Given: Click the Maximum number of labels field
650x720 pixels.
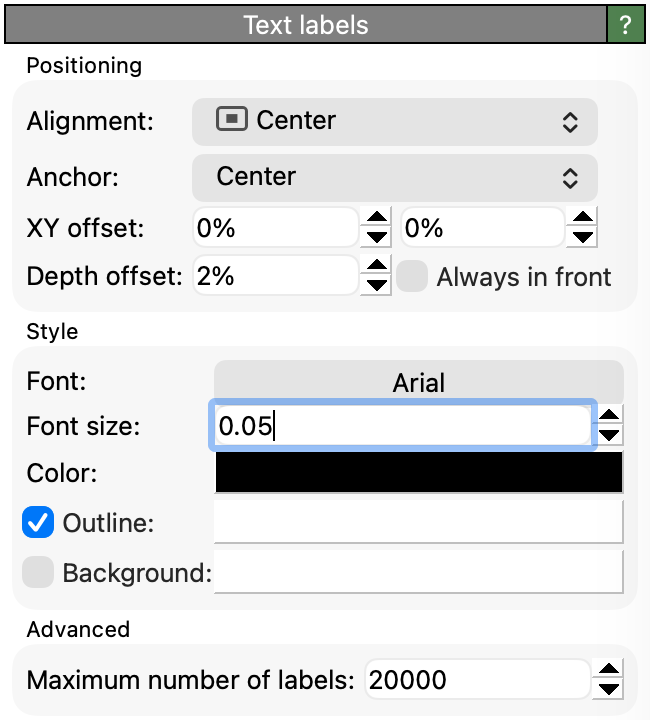Looking at the screenshot, I should coord(477,680).
